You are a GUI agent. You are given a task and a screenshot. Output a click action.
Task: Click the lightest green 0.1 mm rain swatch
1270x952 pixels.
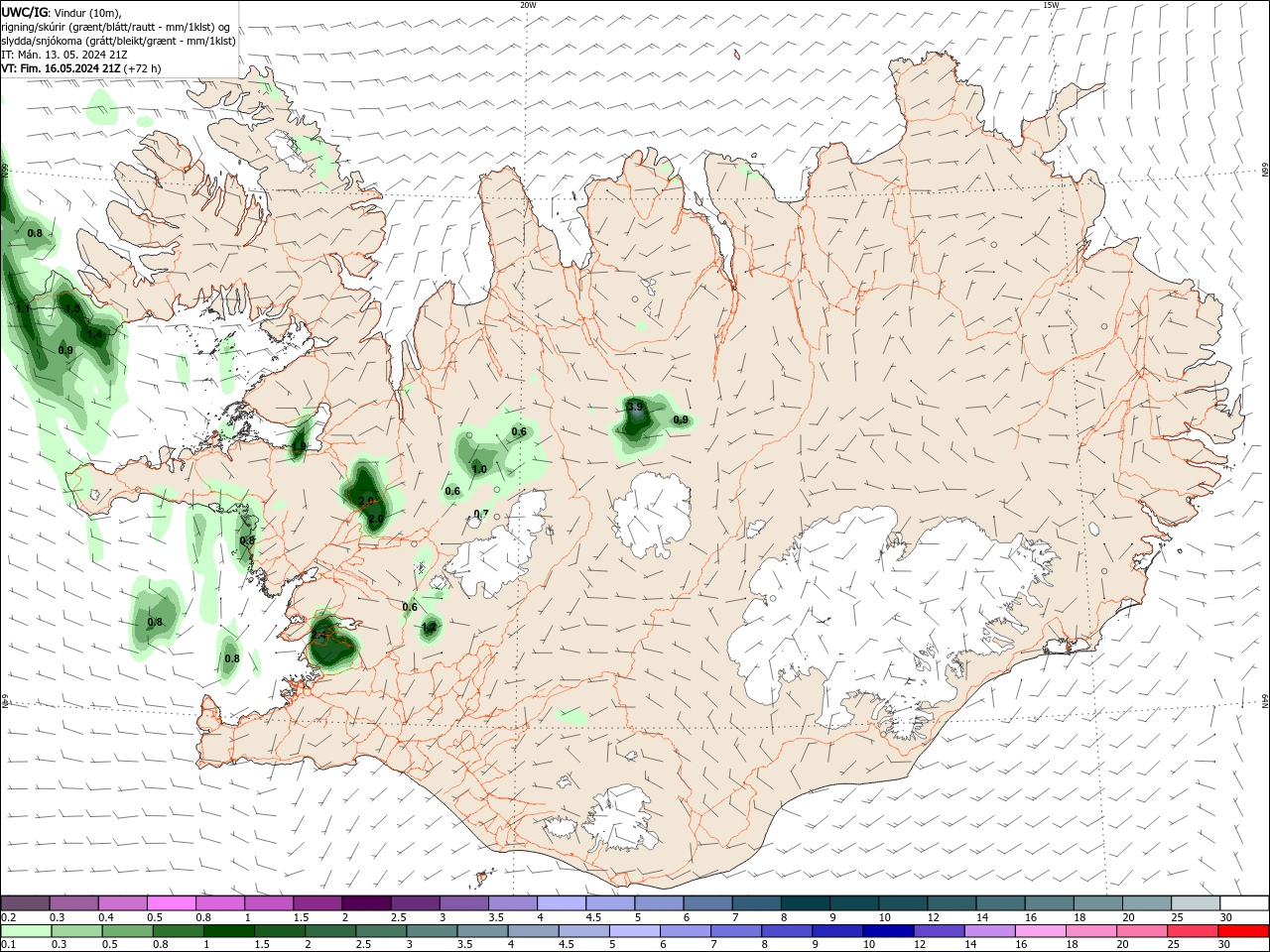coord(27,931)
